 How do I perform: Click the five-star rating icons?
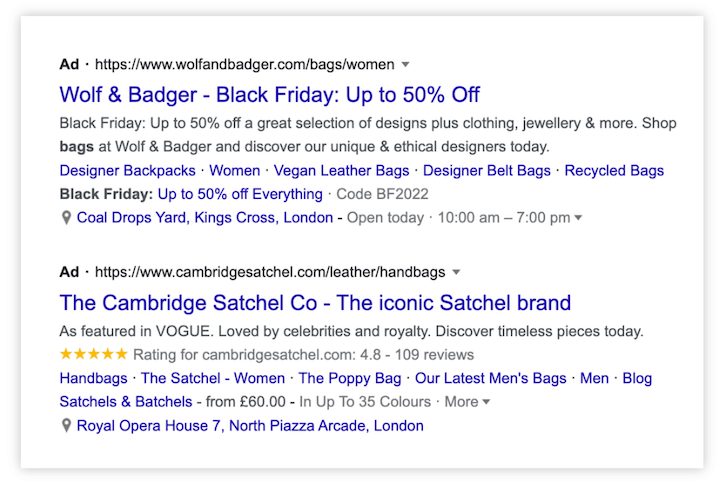click(x=93, y=354)
